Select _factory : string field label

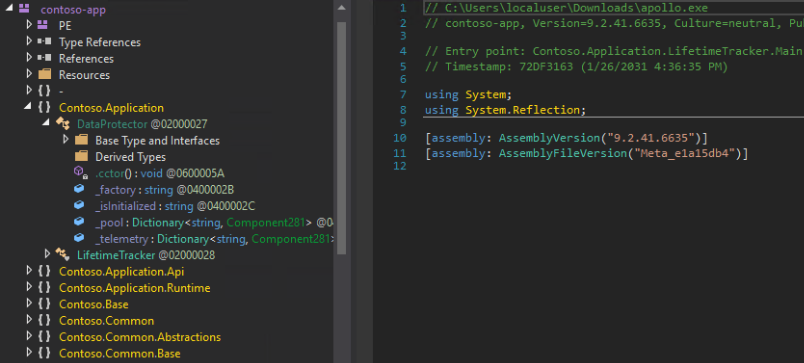165,190
